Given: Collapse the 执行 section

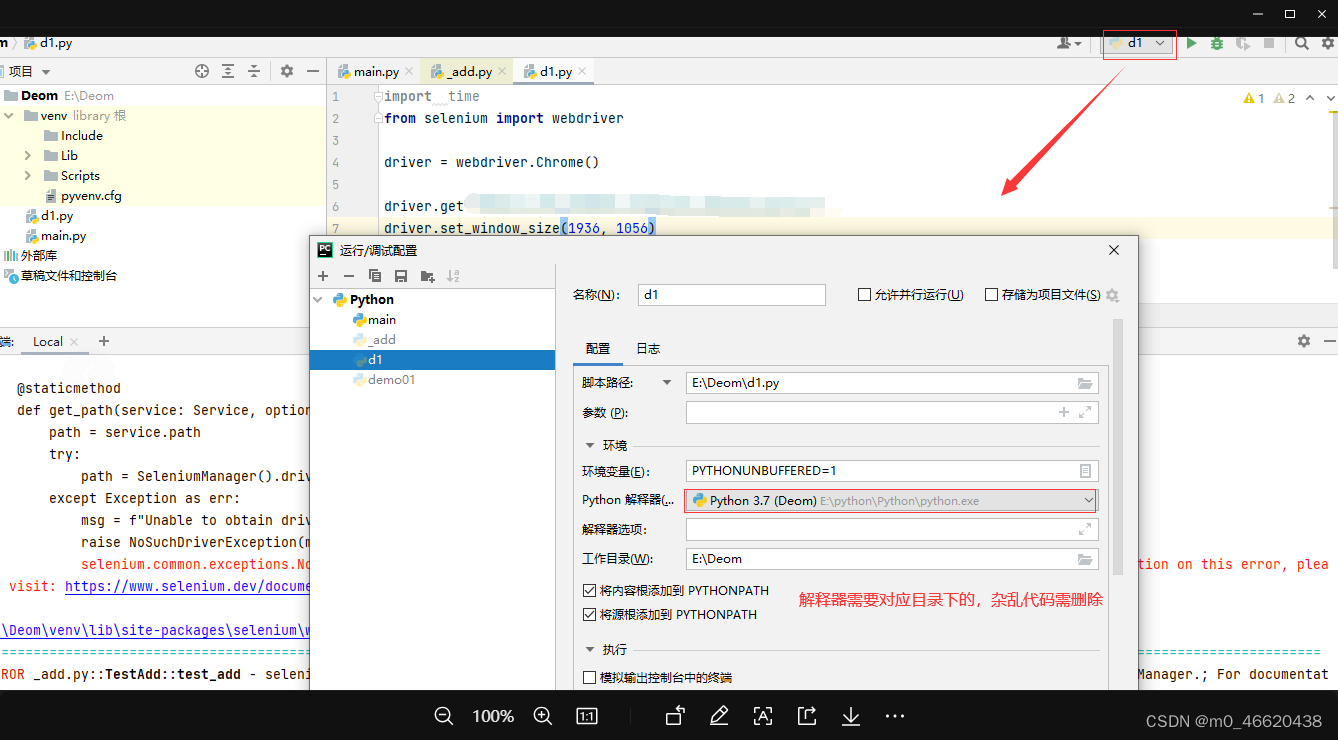Looking at the screenshot, I should click(590, 650).
